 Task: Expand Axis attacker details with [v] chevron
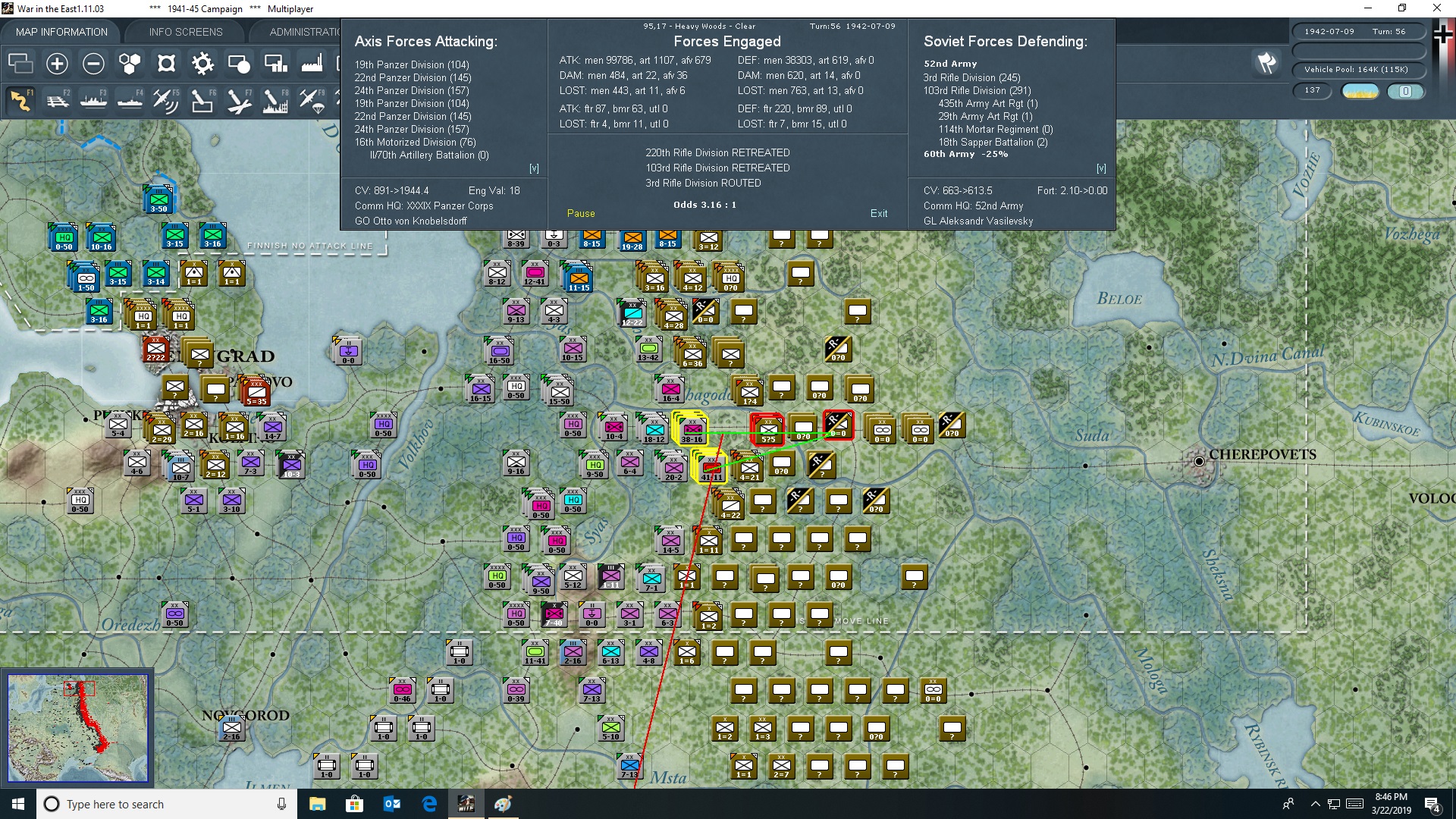tap(535, 168)
